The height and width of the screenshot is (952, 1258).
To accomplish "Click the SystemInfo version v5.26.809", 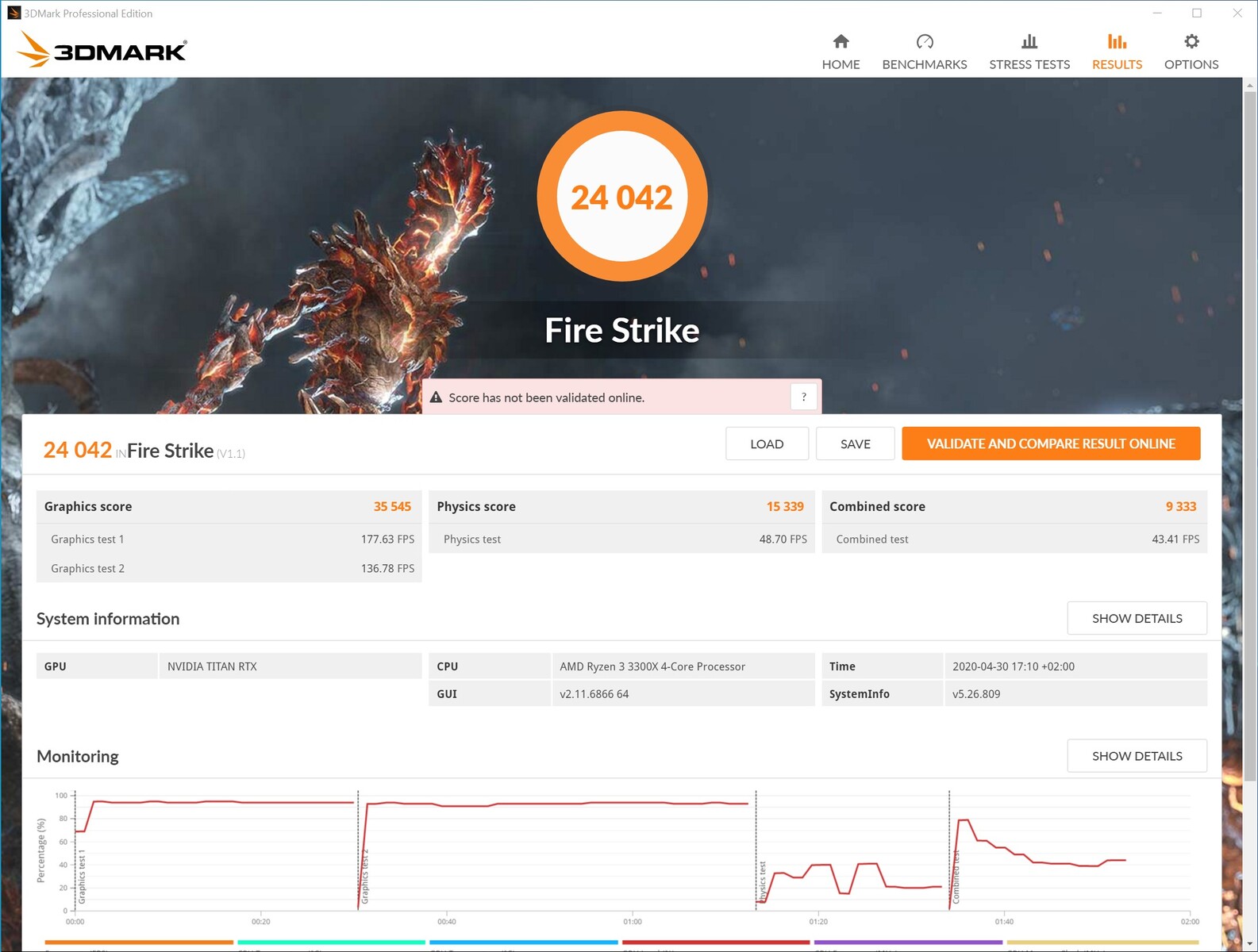I will pyautogui.click(x=976, y=694).
